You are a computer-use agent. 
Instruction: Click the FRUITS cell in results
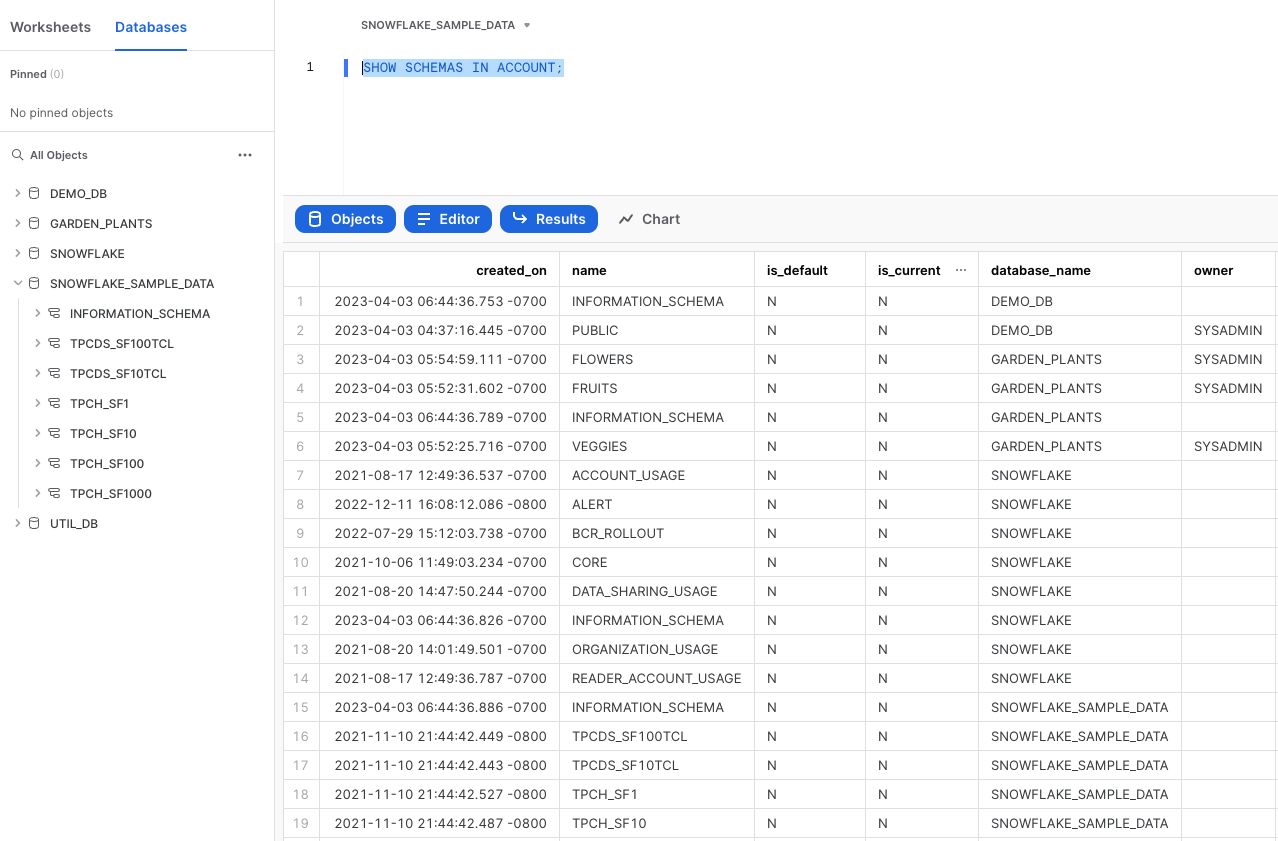(x=656, y=388)
